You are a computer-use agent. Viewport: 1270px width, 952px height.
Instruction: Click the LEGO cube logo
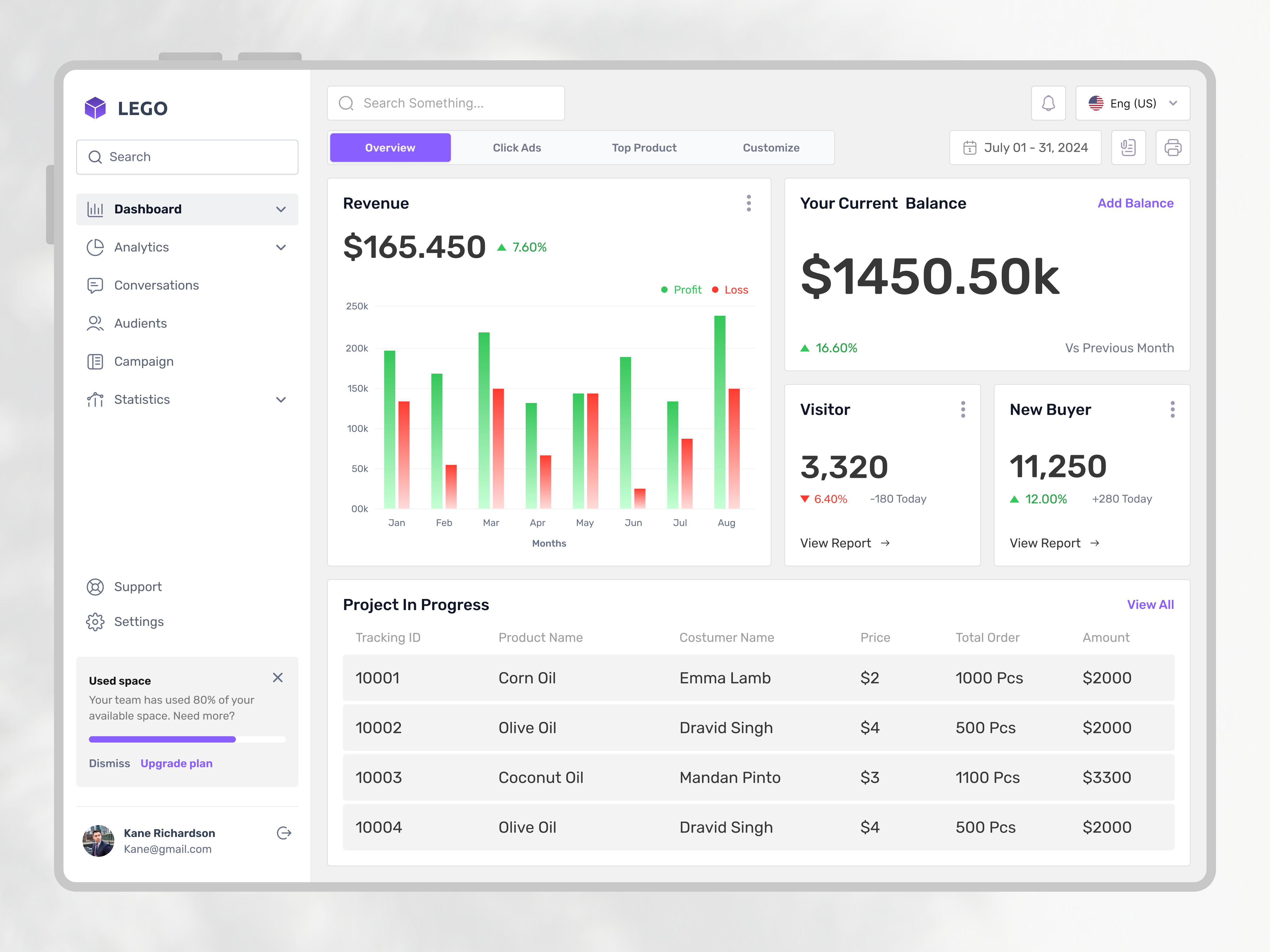[95, 108]
